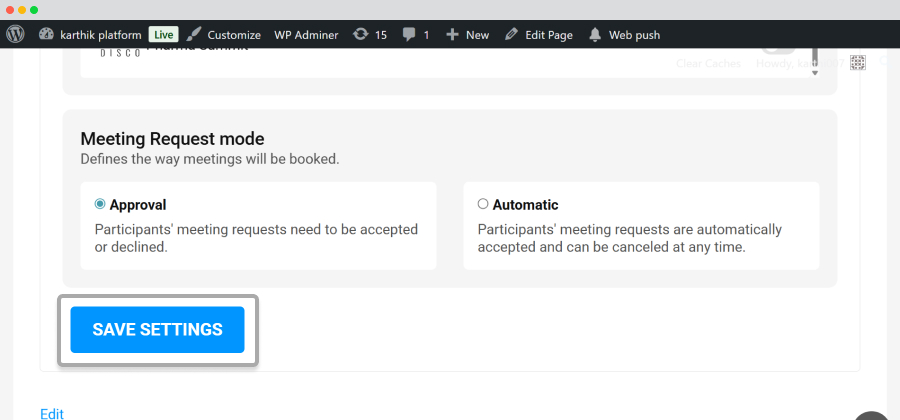The image size is (900, 420).
Task: Open the New content menu
Action: coord(477,35)
